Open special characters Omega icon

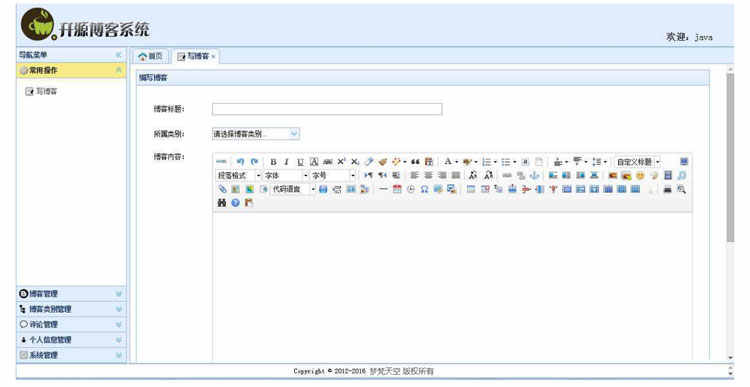click(x=424, y=189)
